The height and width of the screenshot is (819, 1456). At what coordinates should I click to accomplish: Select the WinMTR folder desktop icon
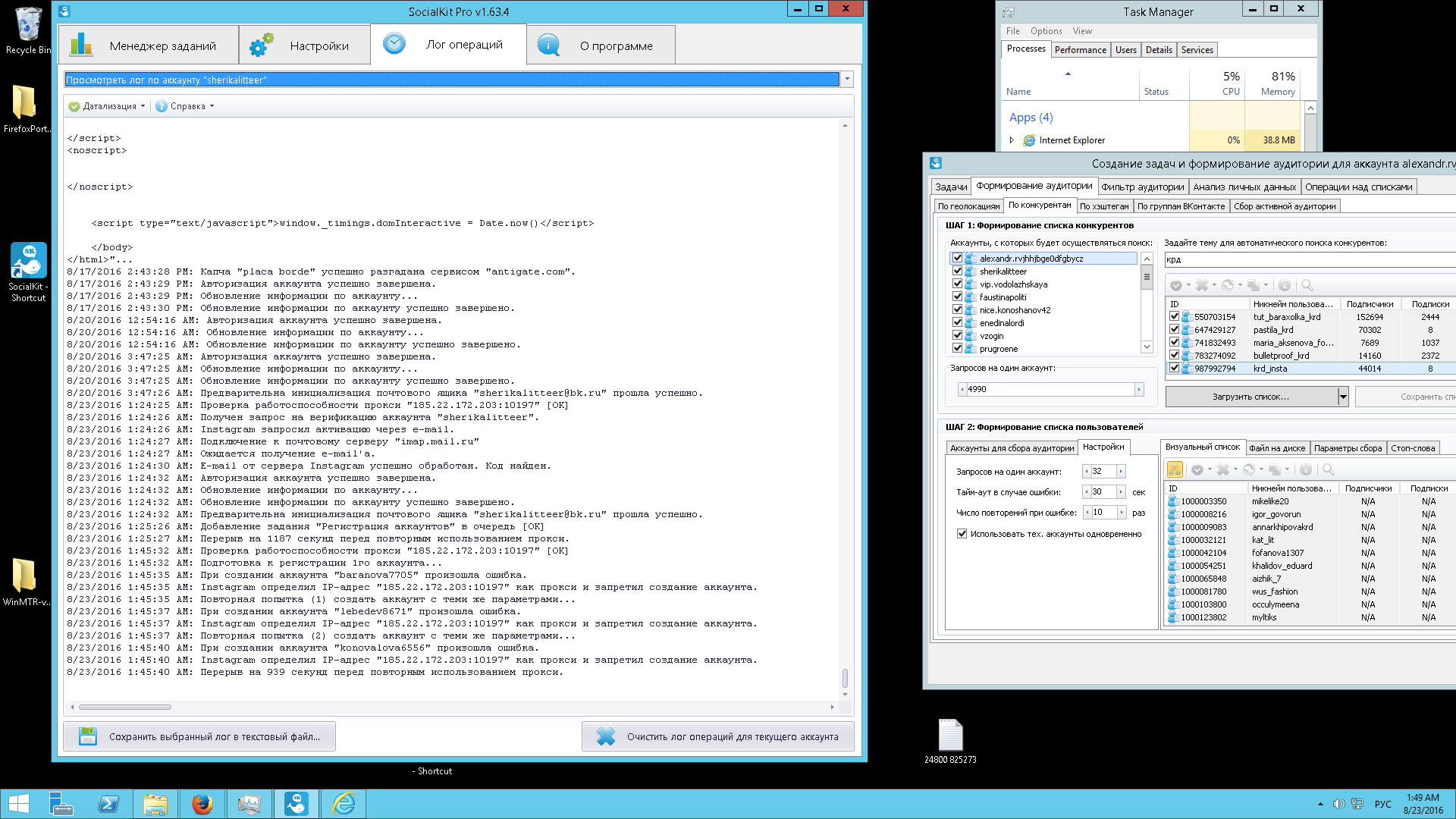[x=27, y=582]
